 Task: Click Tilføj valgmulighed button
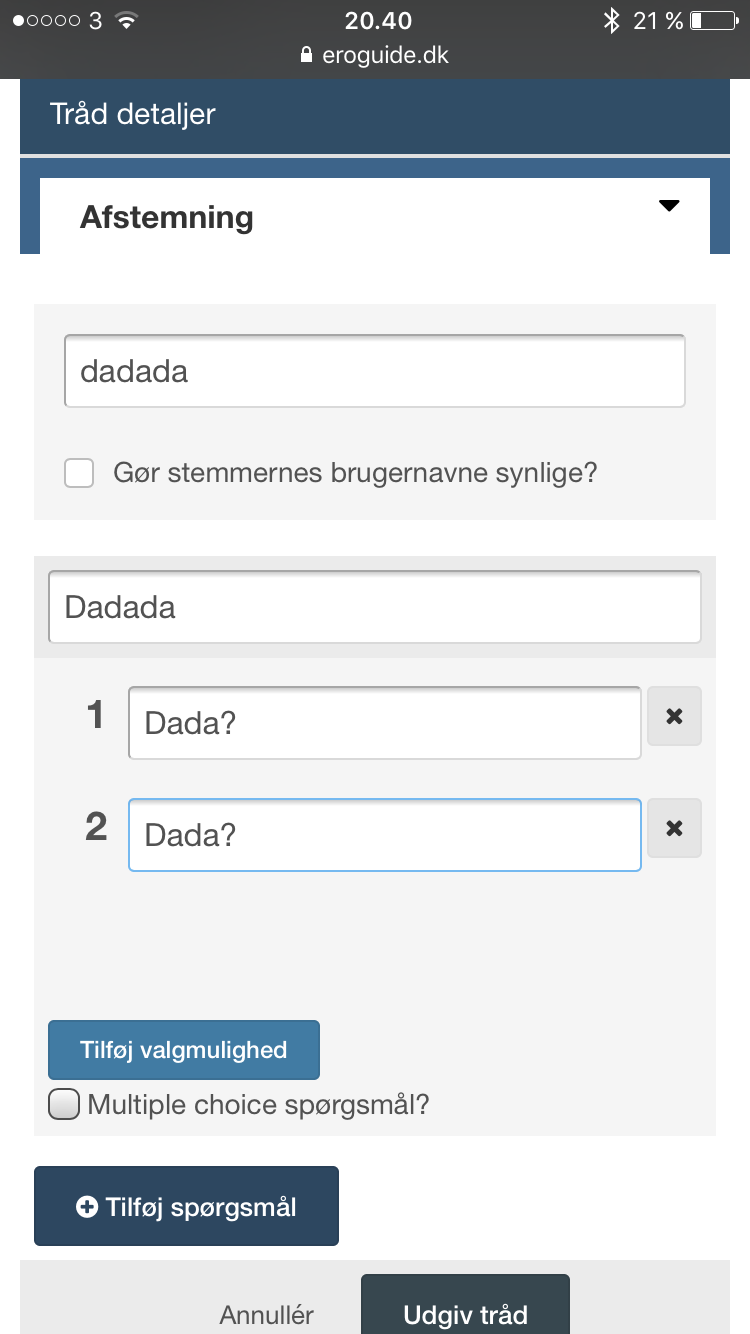[184, 1050]
